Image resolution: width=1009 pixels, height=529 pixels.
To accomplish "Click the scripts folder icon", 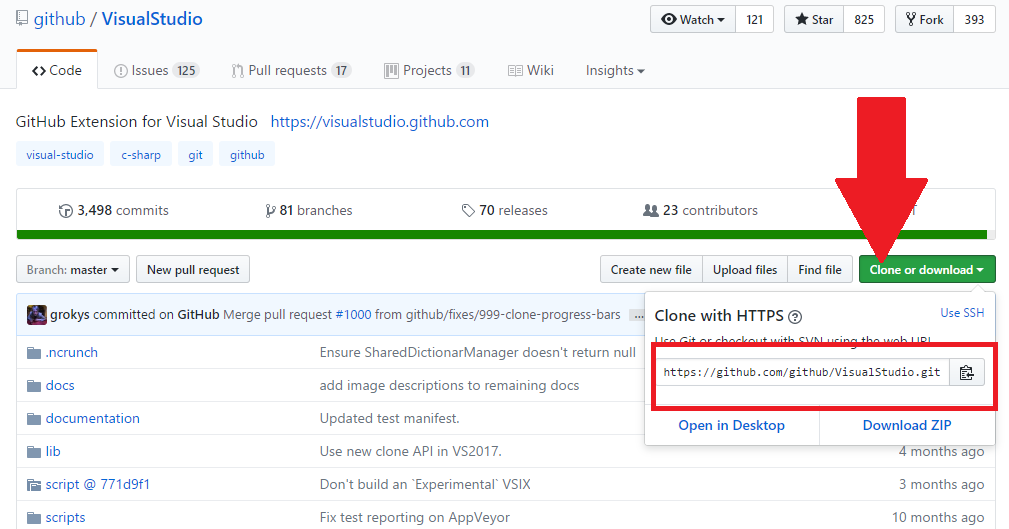I will (x=34, y=517).
